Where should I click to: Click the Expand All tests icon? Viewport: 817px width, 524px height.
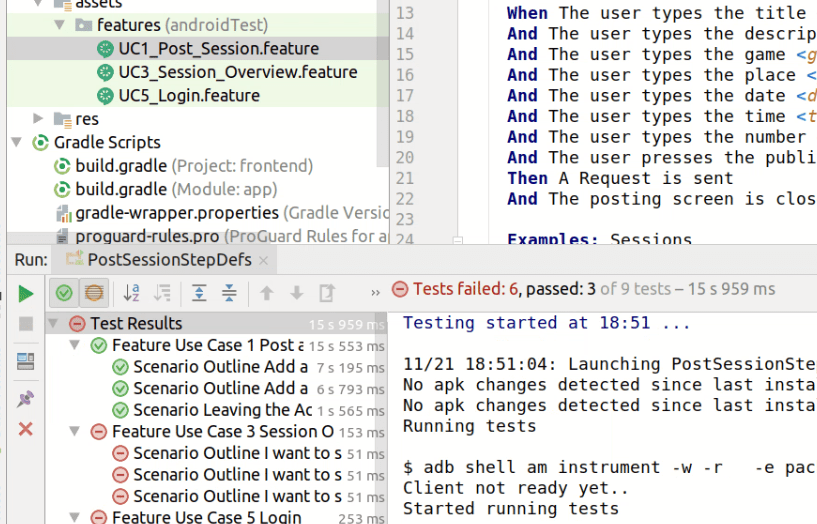pyautogui.click(x=199, y=293)
